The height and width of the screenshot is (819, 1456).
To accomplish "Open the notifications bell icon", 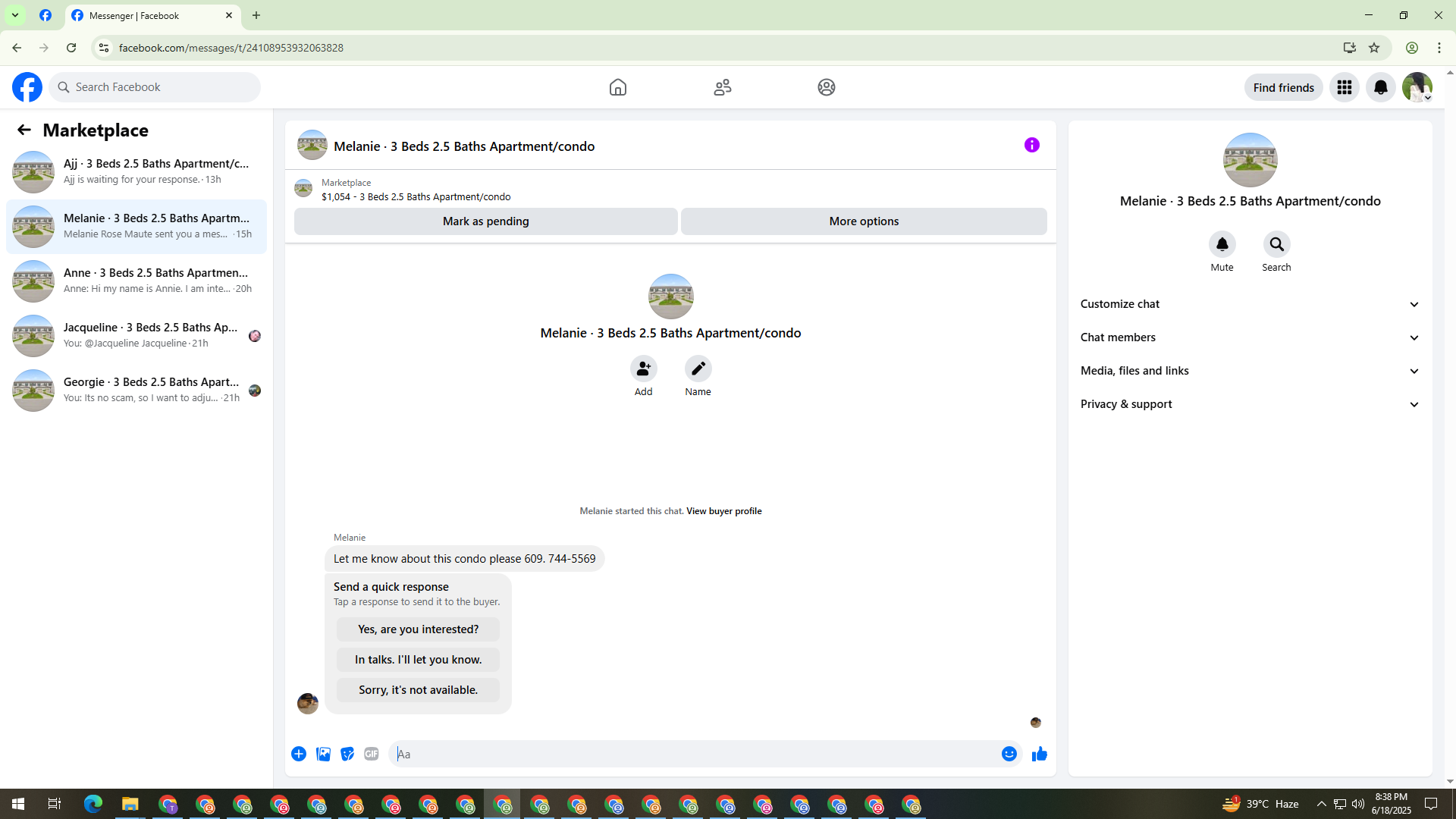I will pos(1381,87).
